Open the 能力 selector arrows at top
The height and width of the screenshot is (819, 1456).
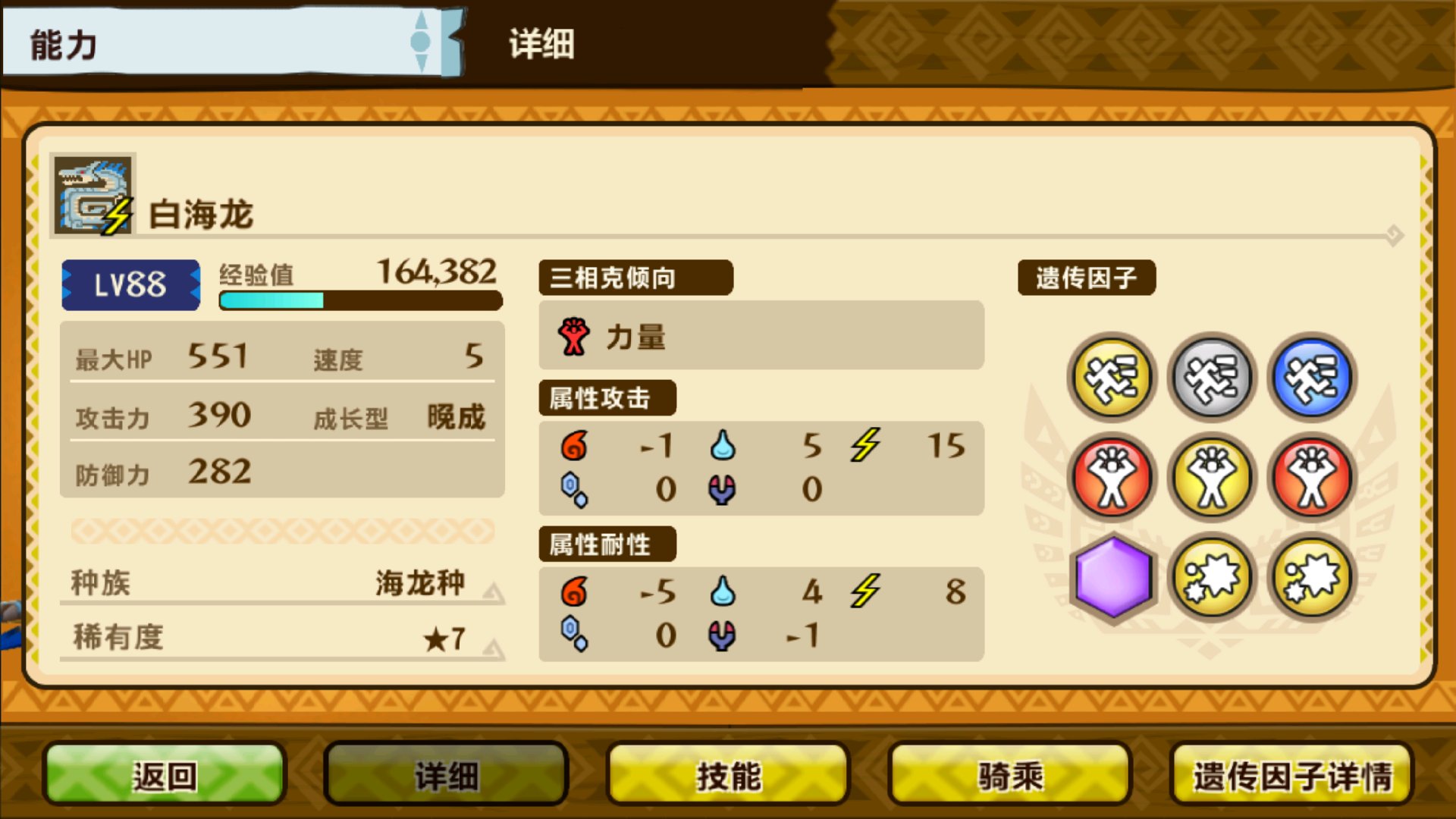[421, 42]
